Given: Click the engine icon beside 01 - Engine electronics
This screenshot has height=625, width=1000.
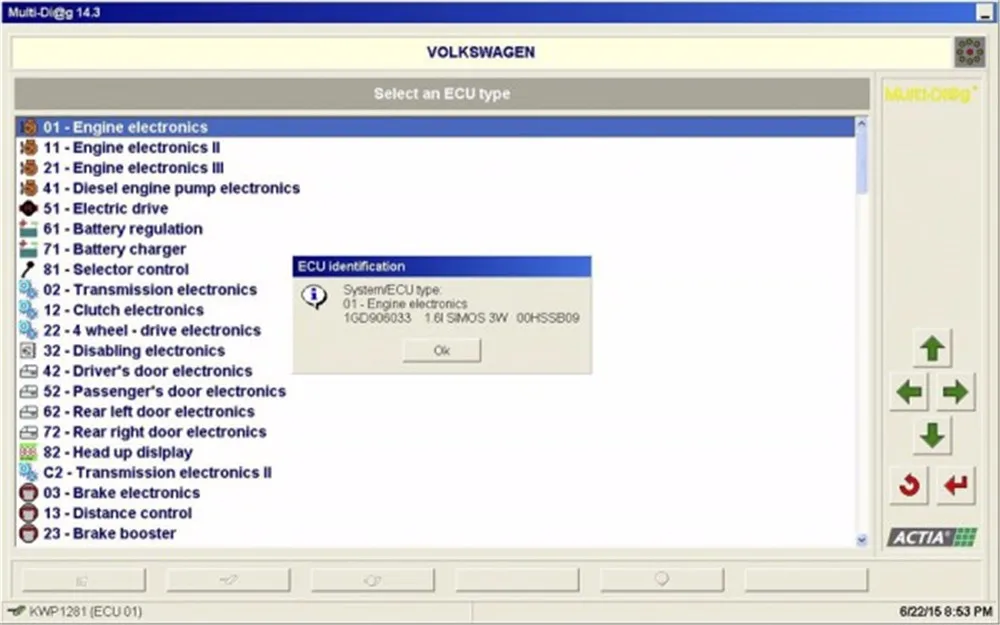Looking at the screenshot, I should pyautogui.click(x=28, y=127).
